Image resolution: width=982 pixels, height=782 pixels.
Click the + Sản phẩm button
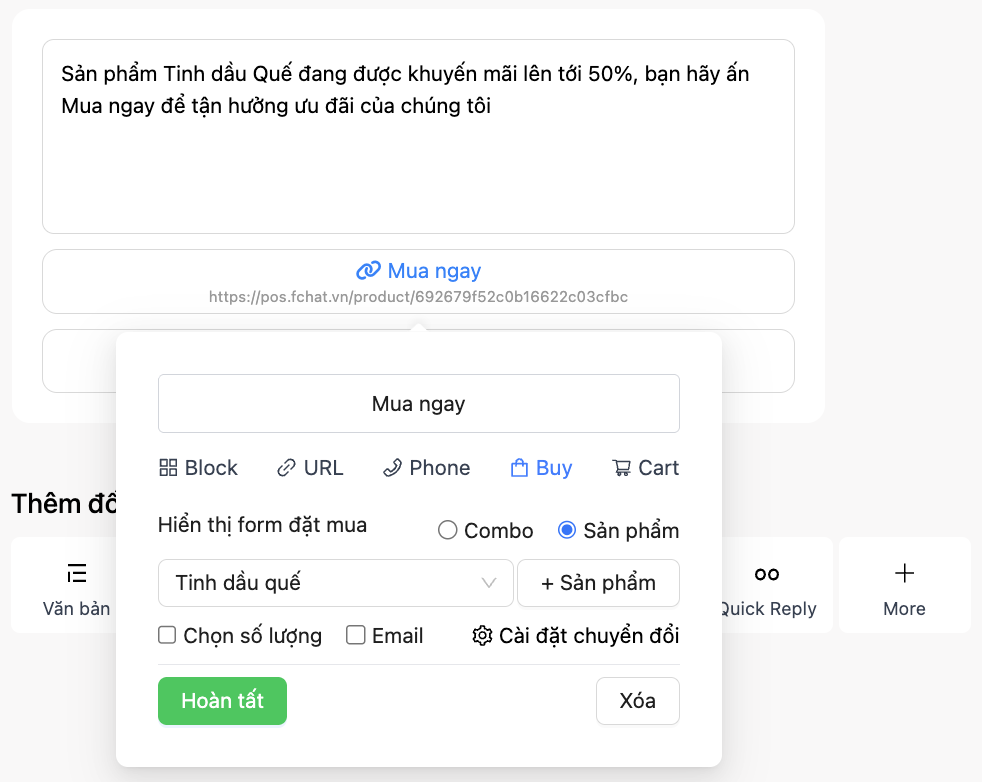click(598, 583)
